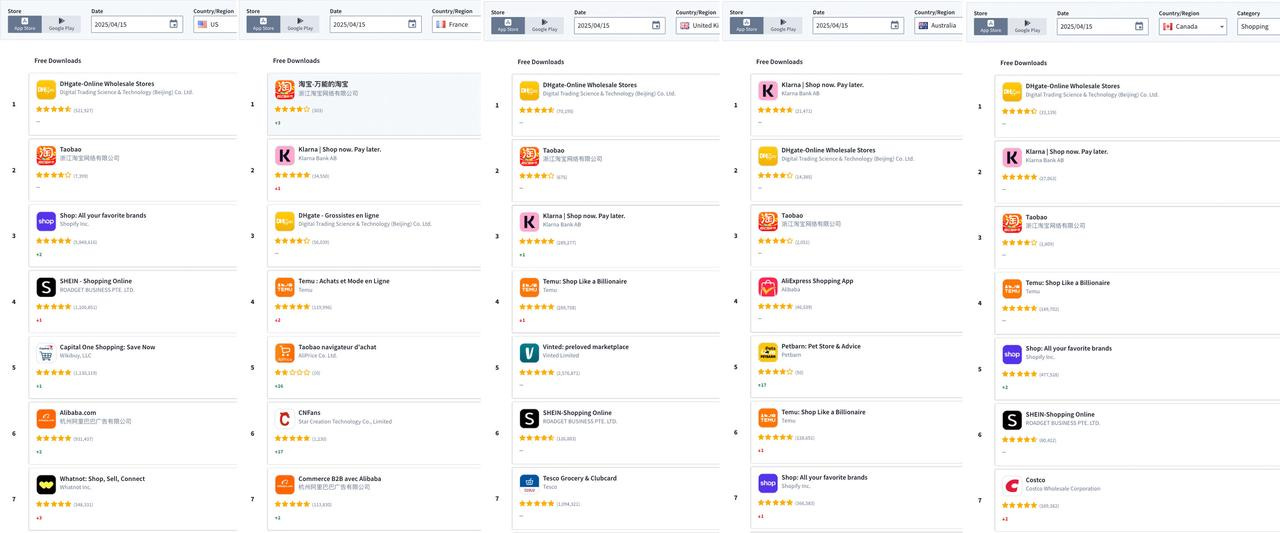This screenshot has width=1280, height=533.
Task: Open the Klarna icon in France rankings
Action: pyautogui.click(x=285, y=155)
